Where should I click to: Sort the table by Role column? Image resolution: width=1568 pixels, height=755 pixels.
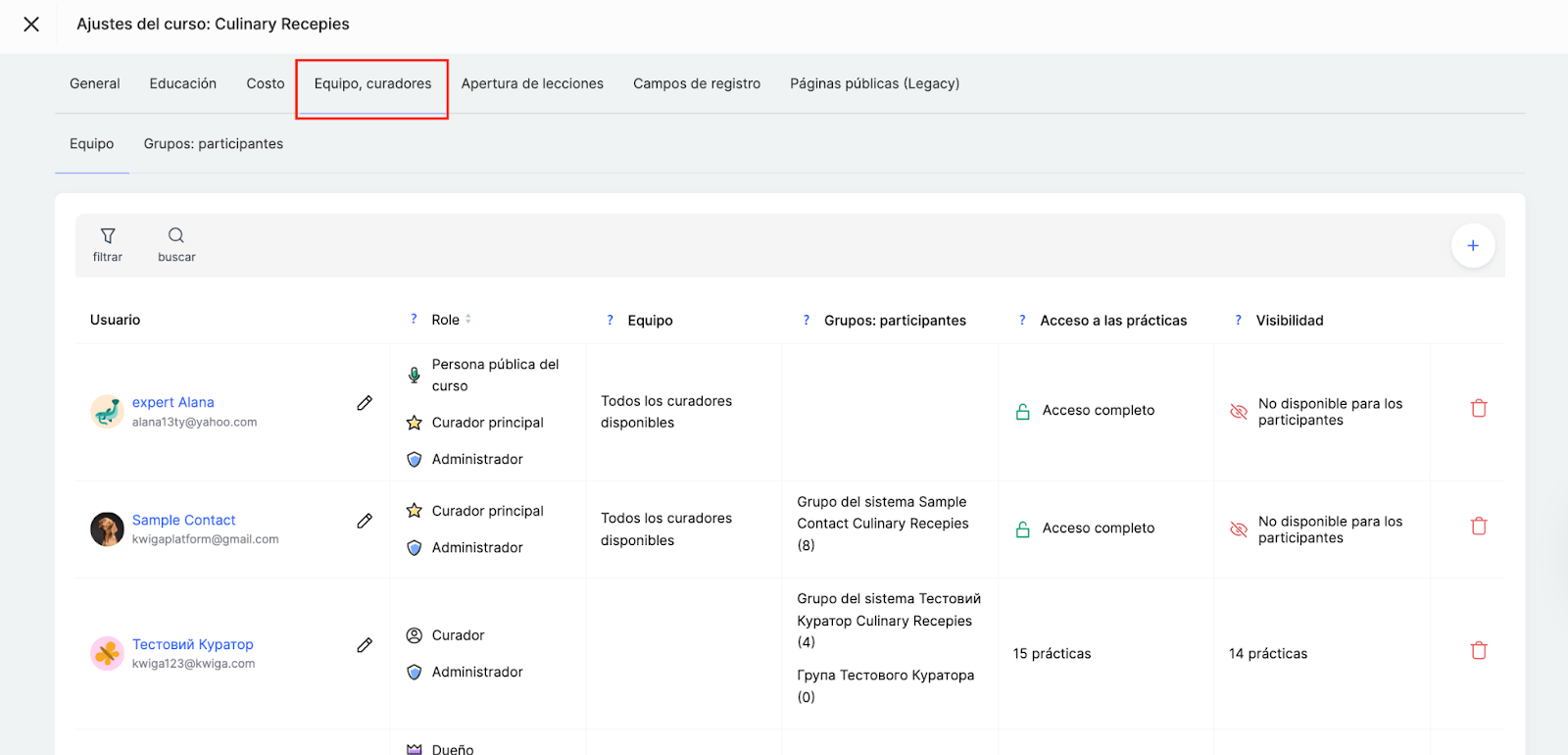point(467,320)
